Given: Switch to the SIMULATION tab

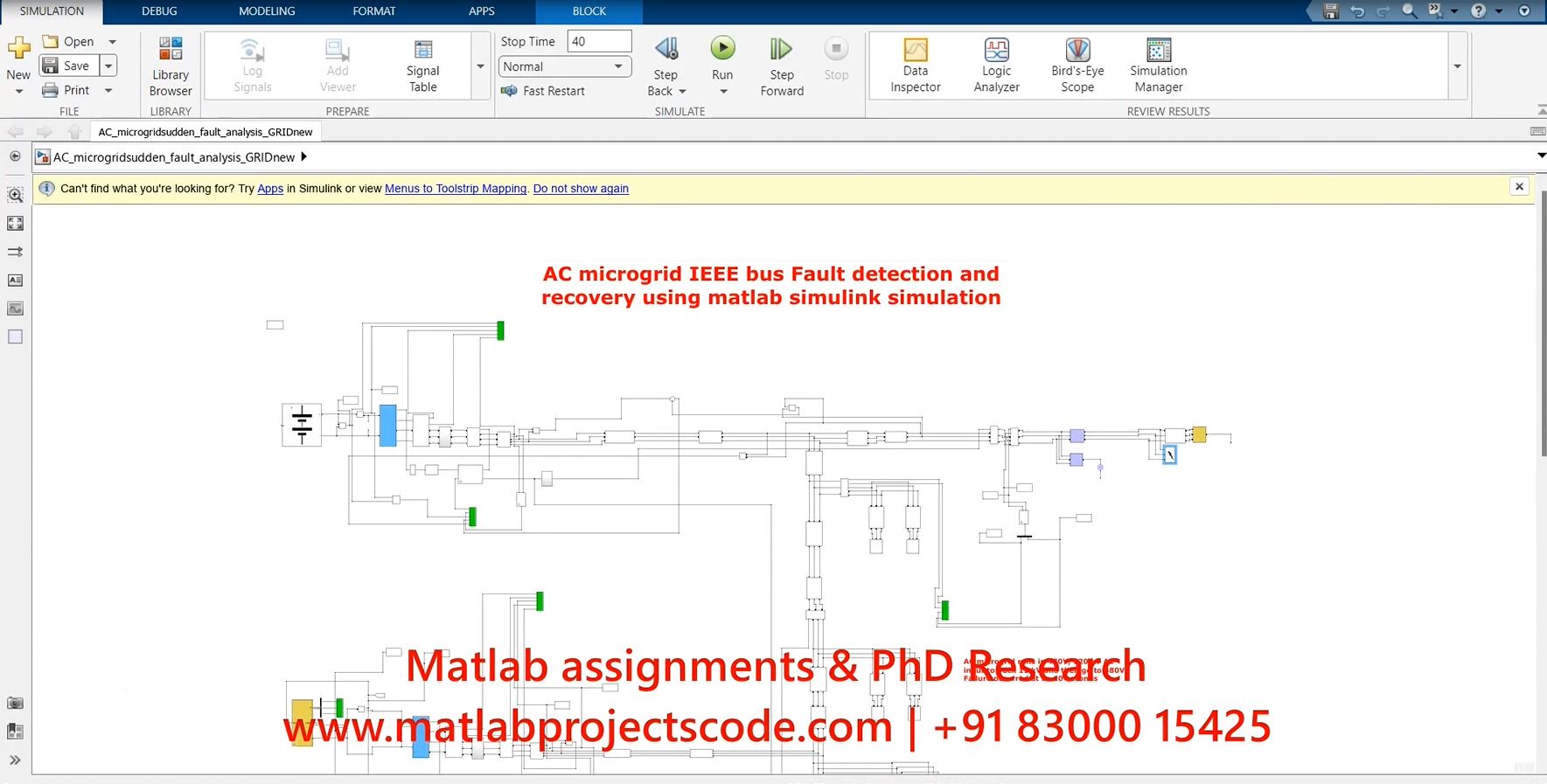Looking at the screenshot, I should [x=52, y=11].
